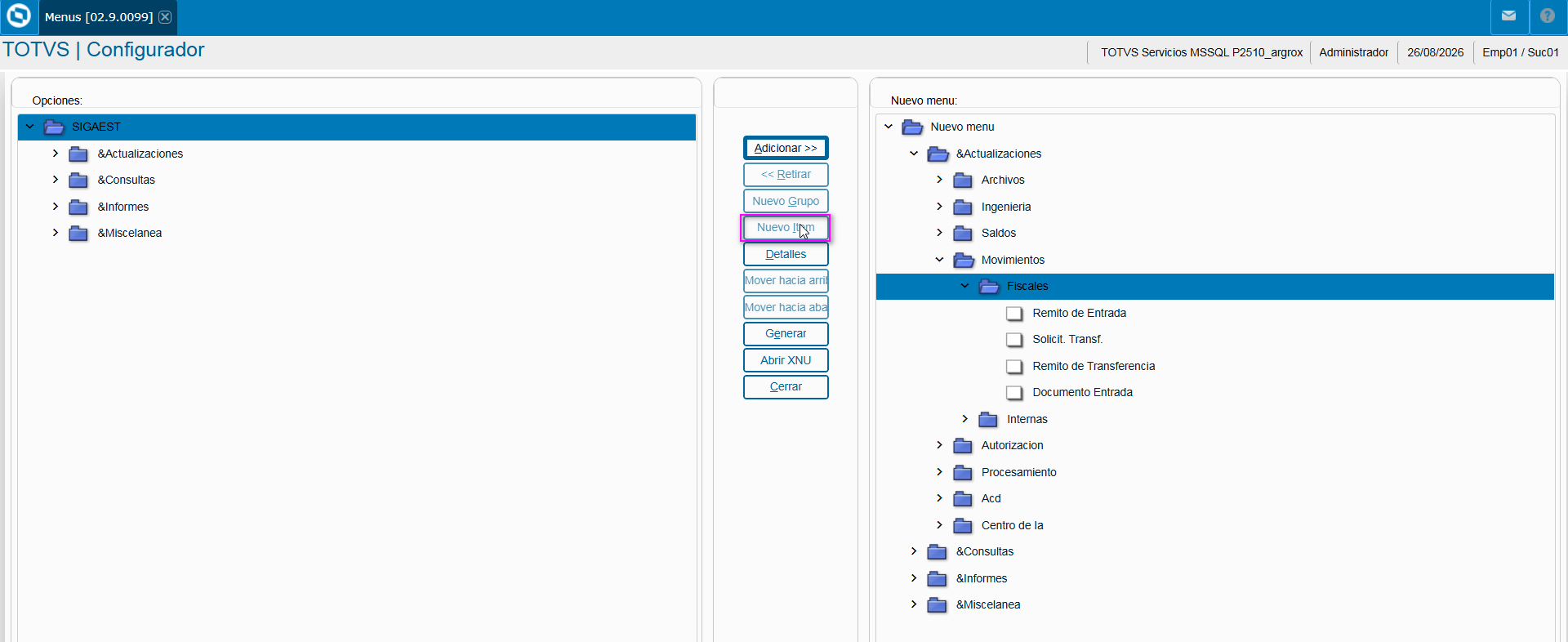The width and height of the screenshot is (1568, 642).
Task: Open Detalles for the selected item
Action: pyautogui.click(x=786, y=254)
